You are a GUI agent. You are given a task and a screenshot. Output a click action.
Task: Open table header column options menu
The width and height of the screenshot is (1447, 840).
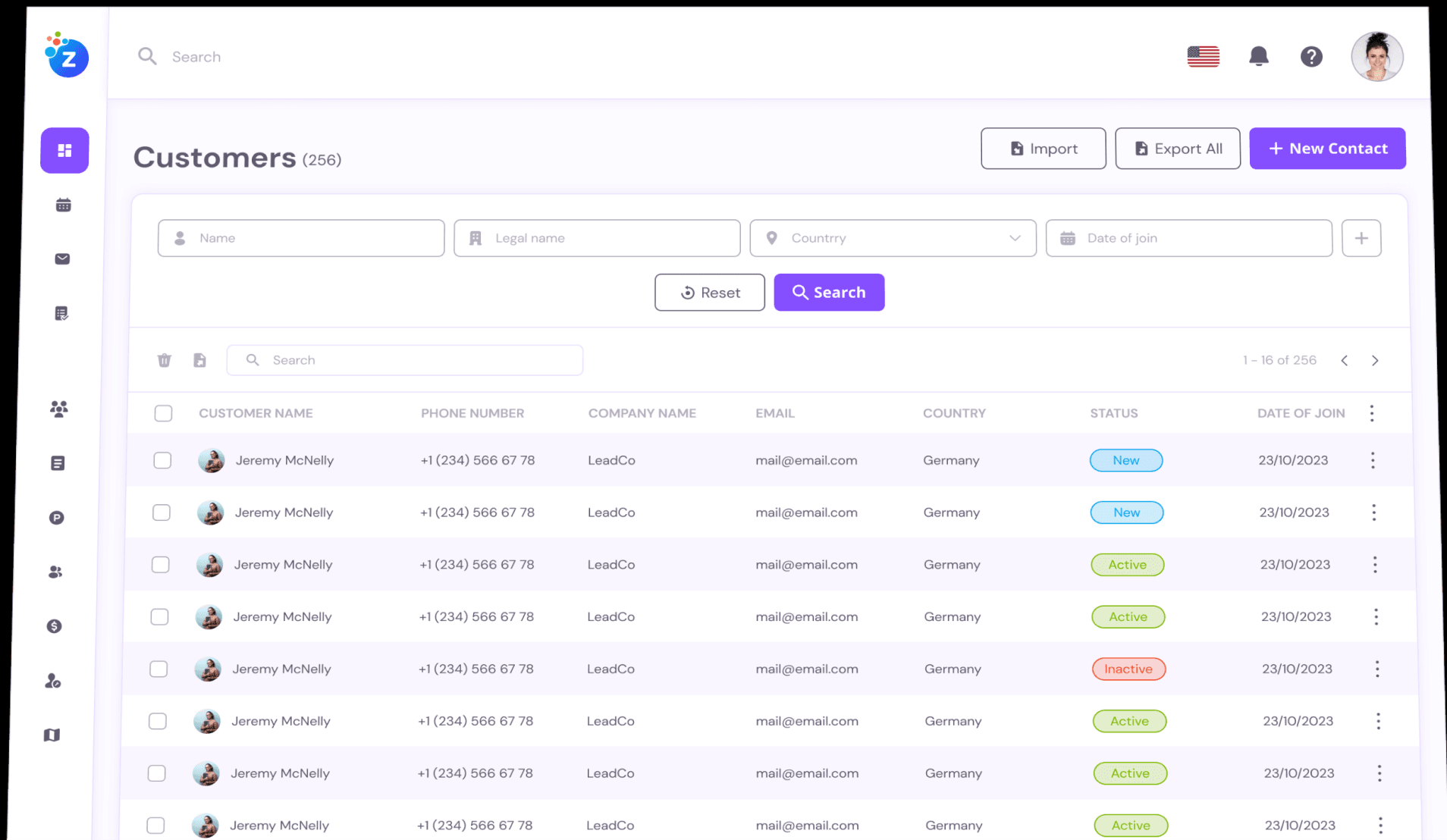coord(1371,413)
